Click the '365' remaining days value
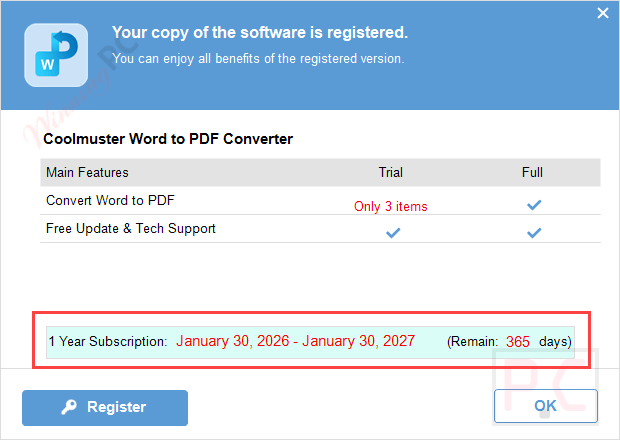The image size is (620, 440). click(x=518, y=342)
